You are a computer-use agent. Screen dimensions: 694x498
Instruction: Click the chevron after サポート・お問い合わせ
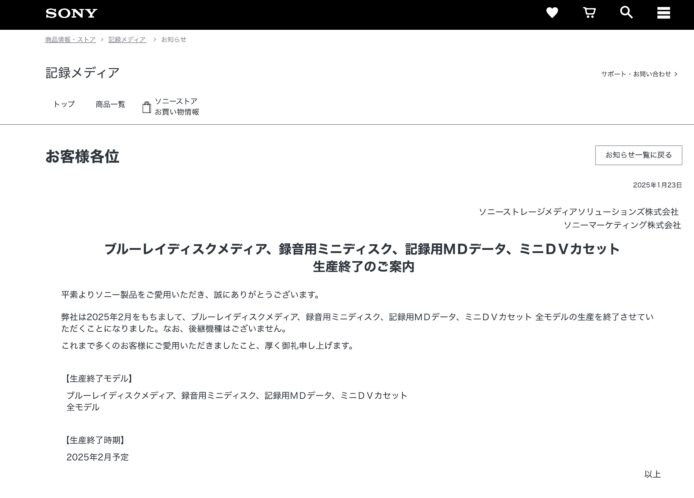[676, 74]
